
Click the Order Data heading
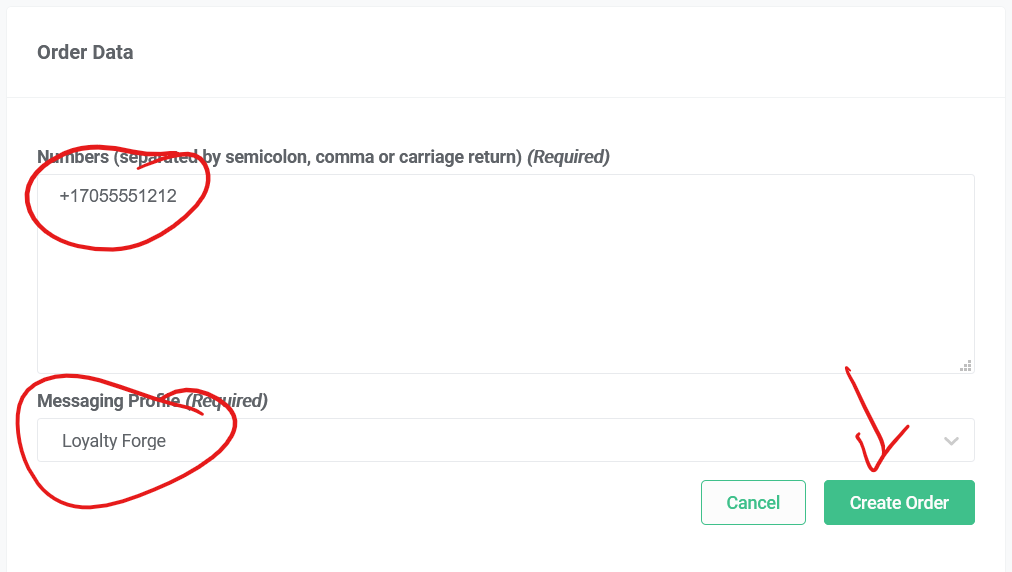pyautogui.click(x=85, y=52)
